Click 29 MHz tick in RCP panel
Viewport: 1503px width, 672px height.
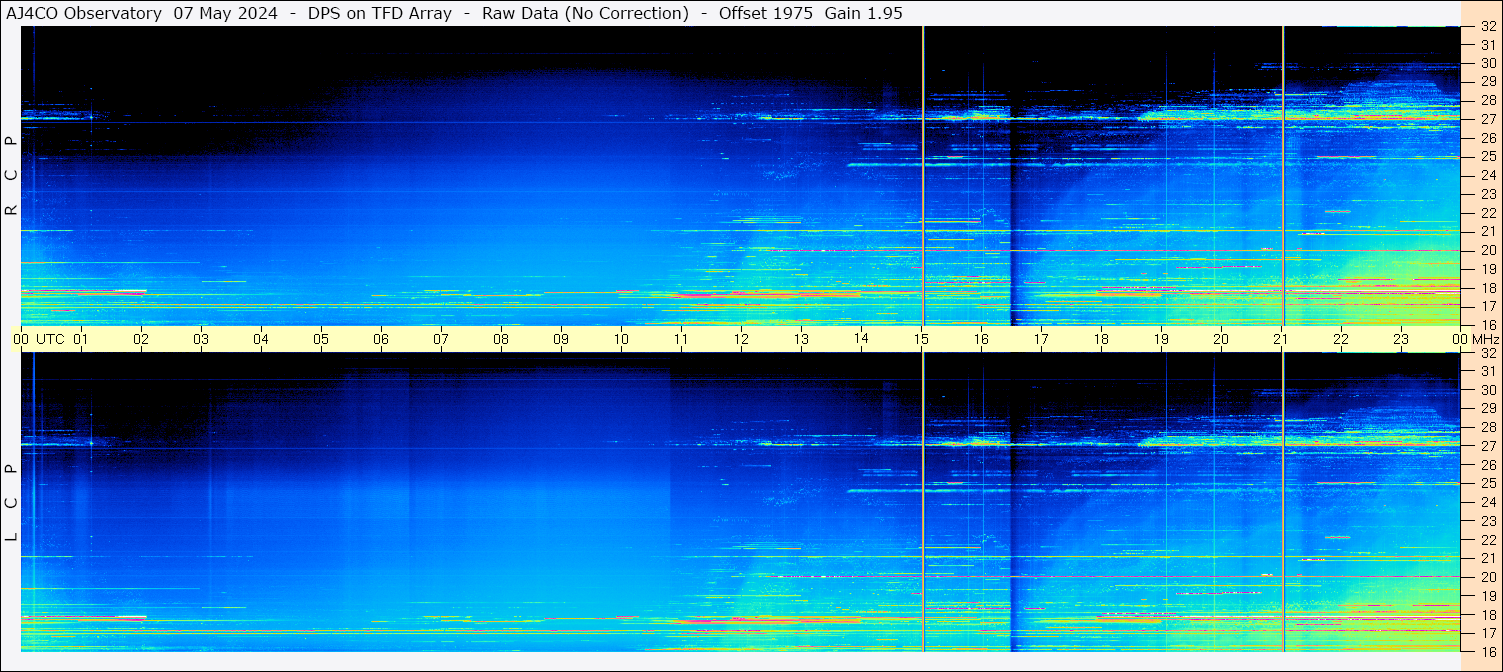(1488, 82)
